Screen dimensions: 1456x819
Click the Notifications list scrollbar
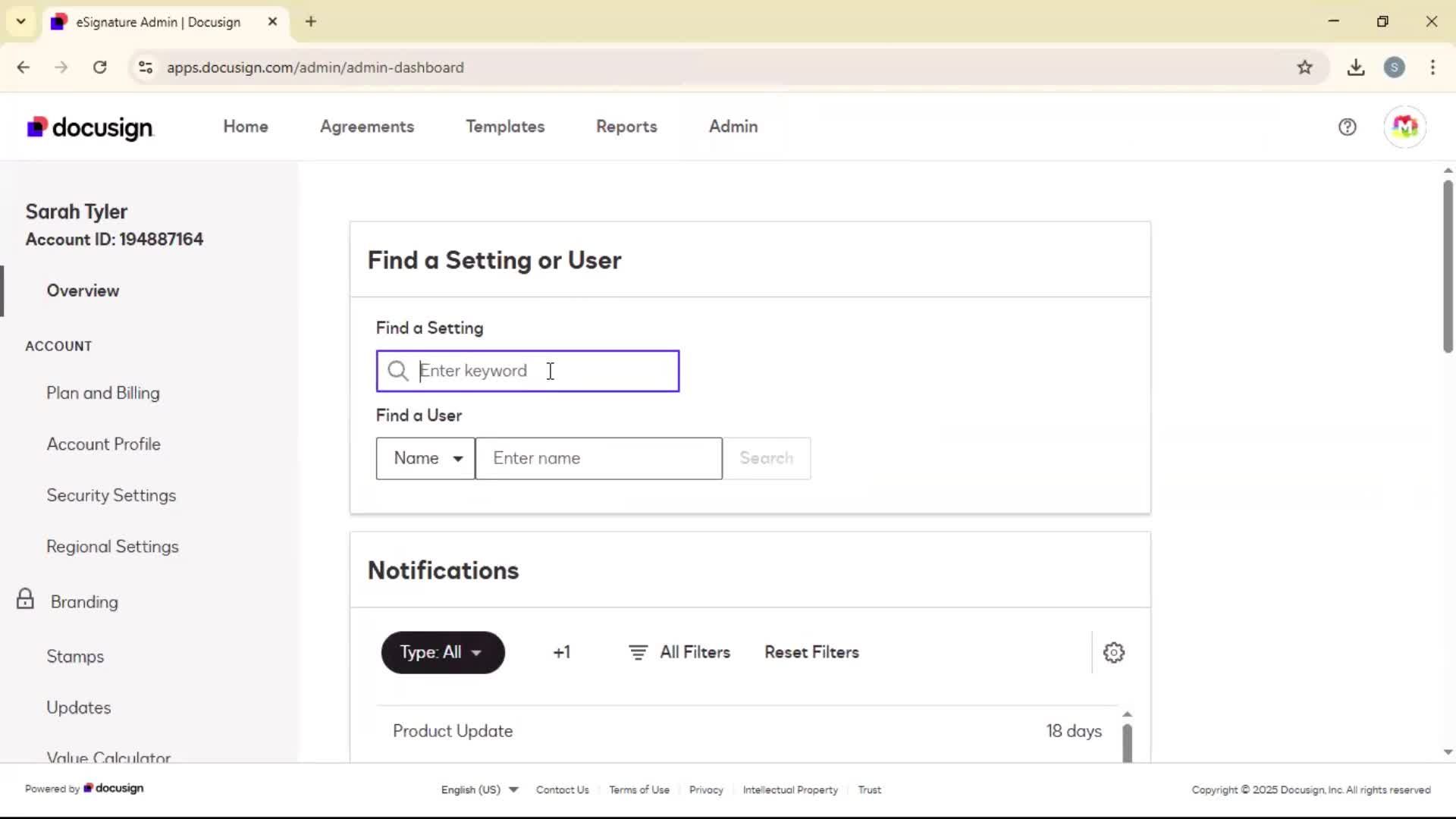point(1127,743)
